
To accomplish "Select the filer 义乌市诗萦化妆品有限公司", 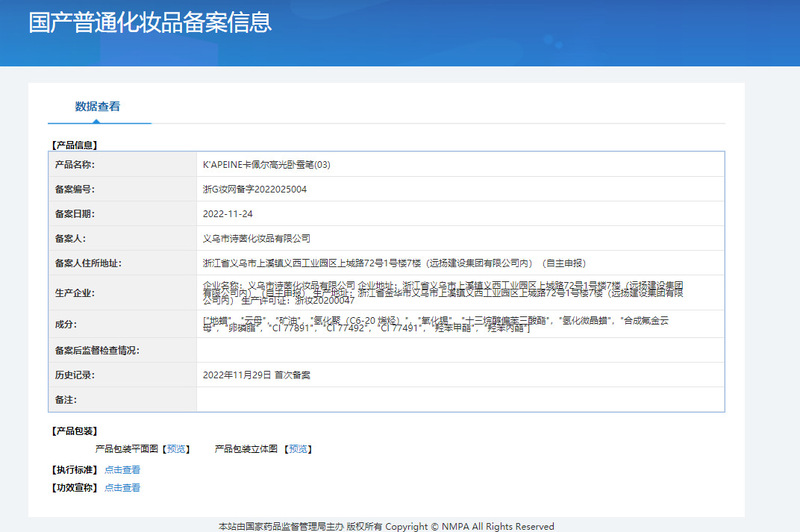I will [x=257, y=238].
